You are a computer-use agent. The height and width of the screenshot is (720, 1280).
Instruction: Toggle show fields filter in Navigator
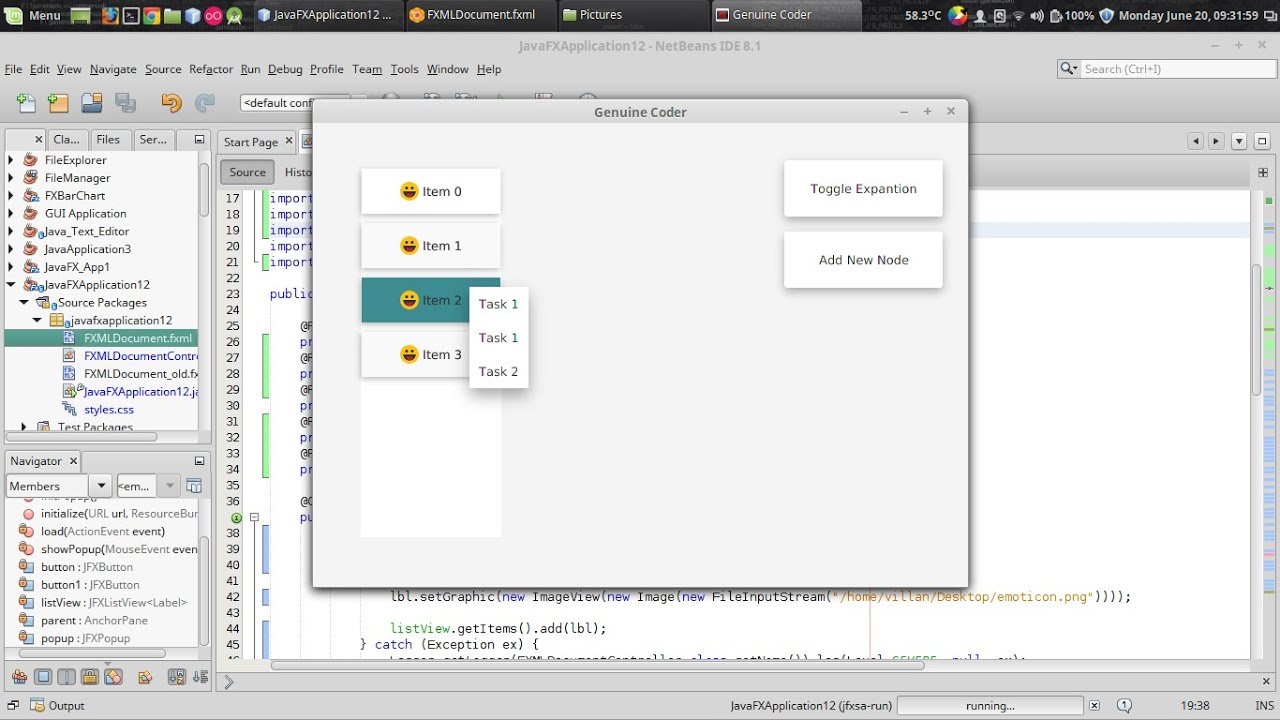coord(43,677)
